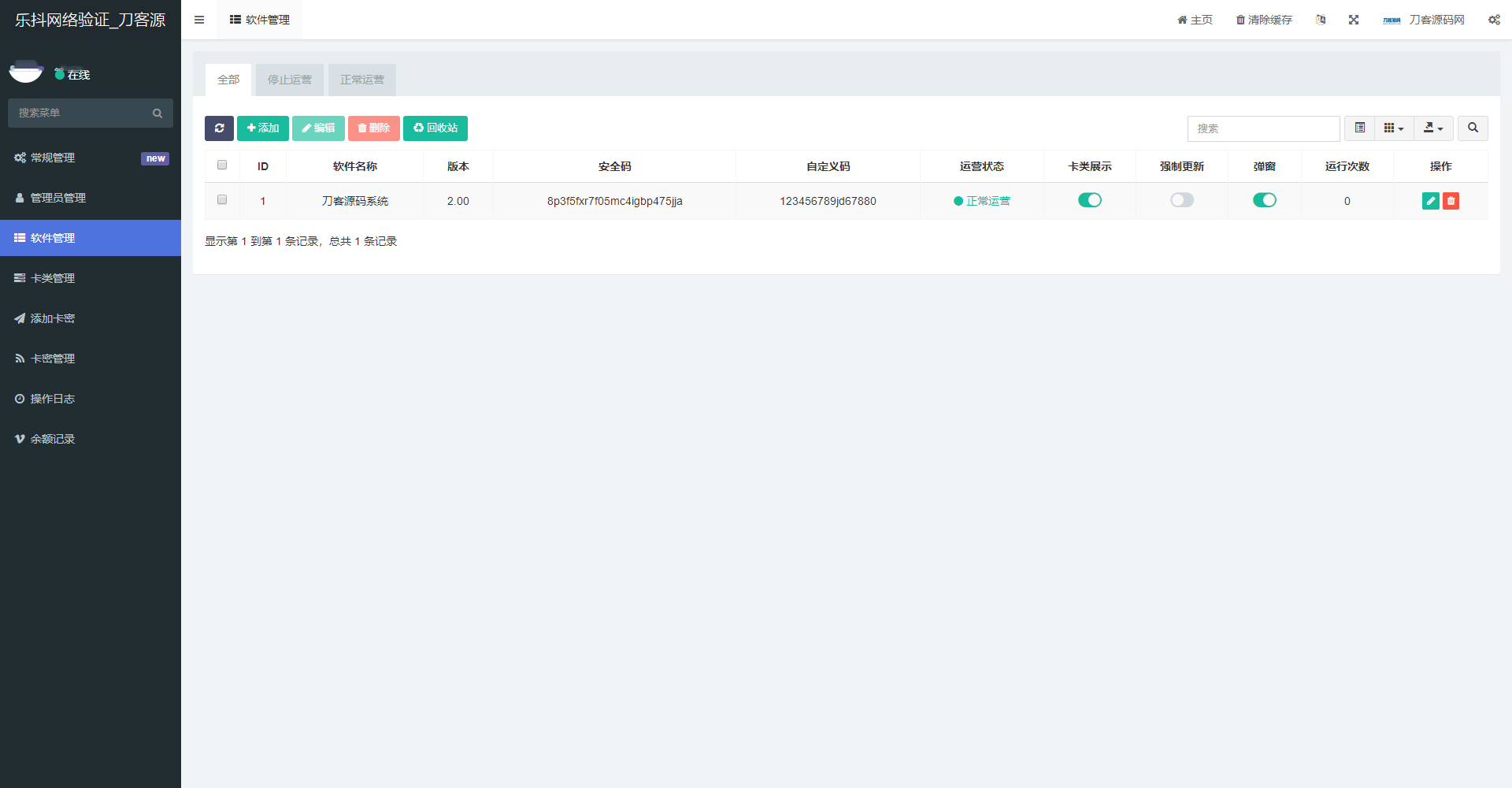Open settings gears icon at top right
Screen dimensions: 1512x788
tap(1493, 20)
